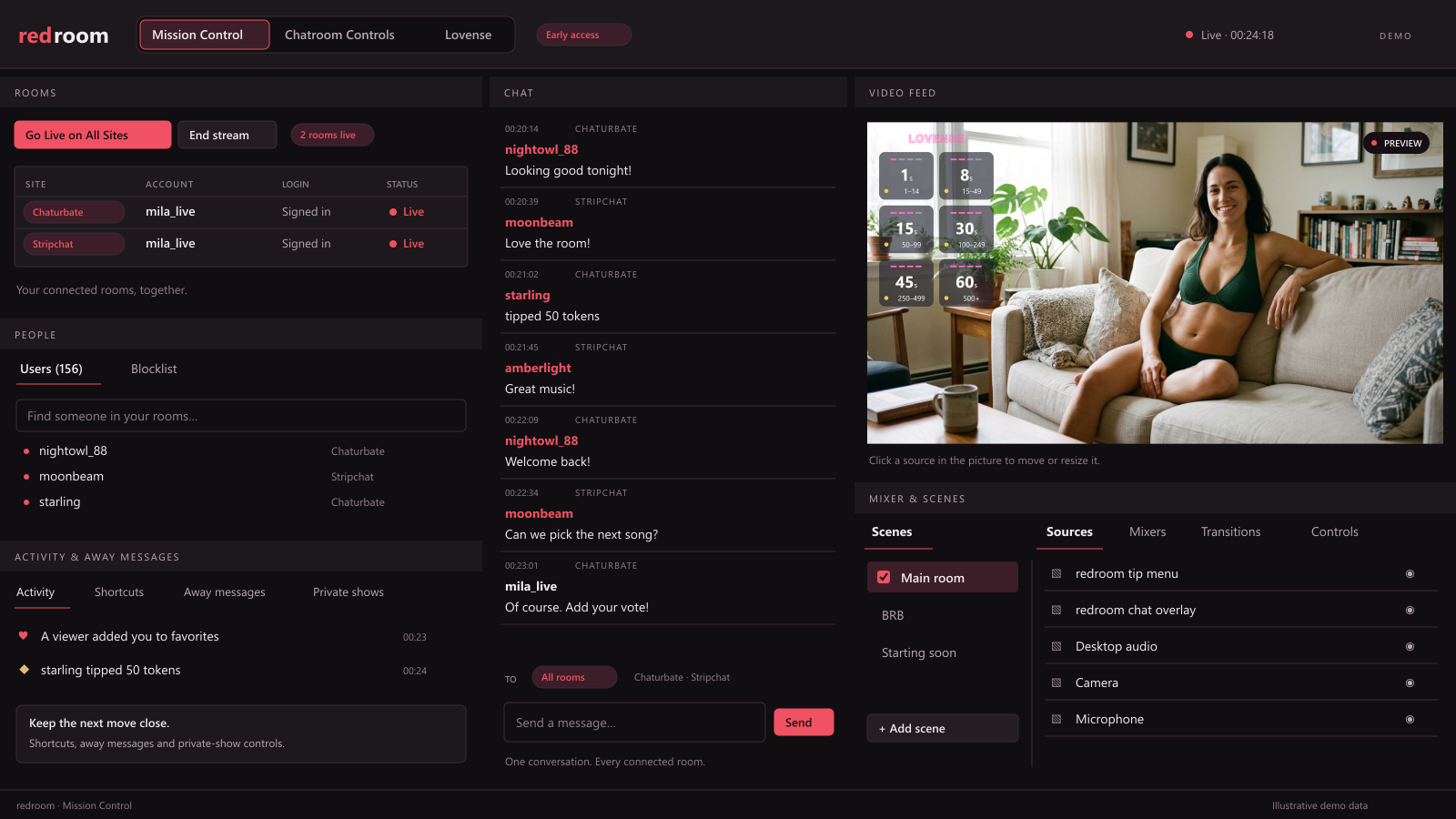Select the Scenes tab
Viewport: 1456px width, 819px height.
click(892, 532)
